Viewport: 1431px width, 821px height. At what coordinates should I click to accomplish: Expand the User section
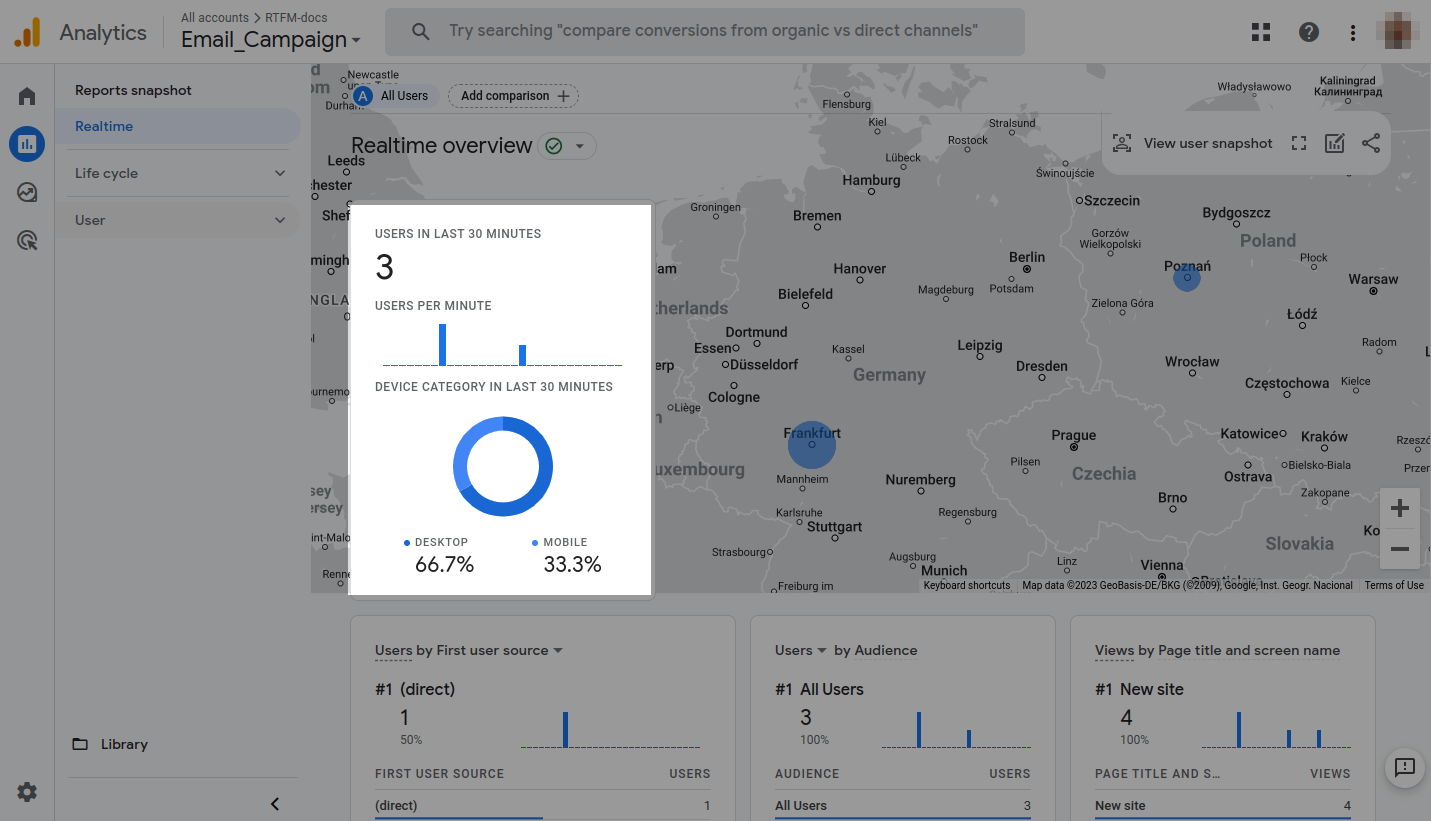[180, 220]
